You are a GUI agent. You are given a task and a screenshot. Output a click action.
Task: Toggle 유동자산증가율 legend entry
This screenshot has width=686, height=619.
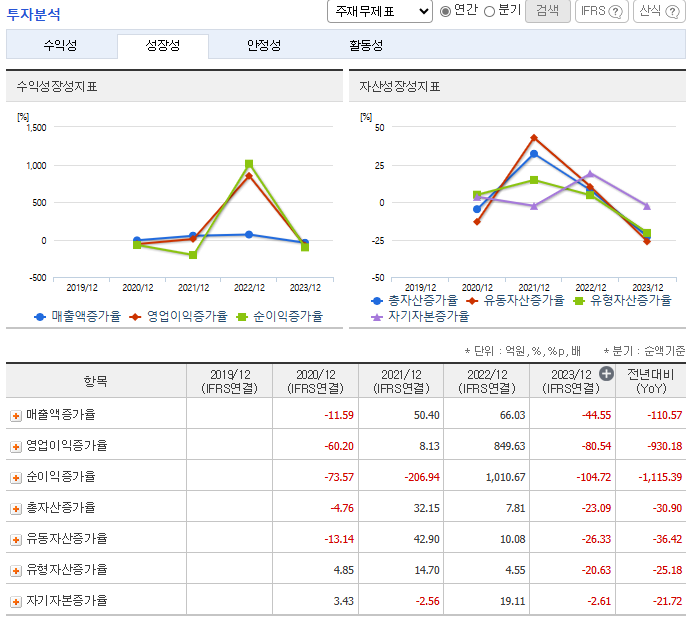pos(515,301)
